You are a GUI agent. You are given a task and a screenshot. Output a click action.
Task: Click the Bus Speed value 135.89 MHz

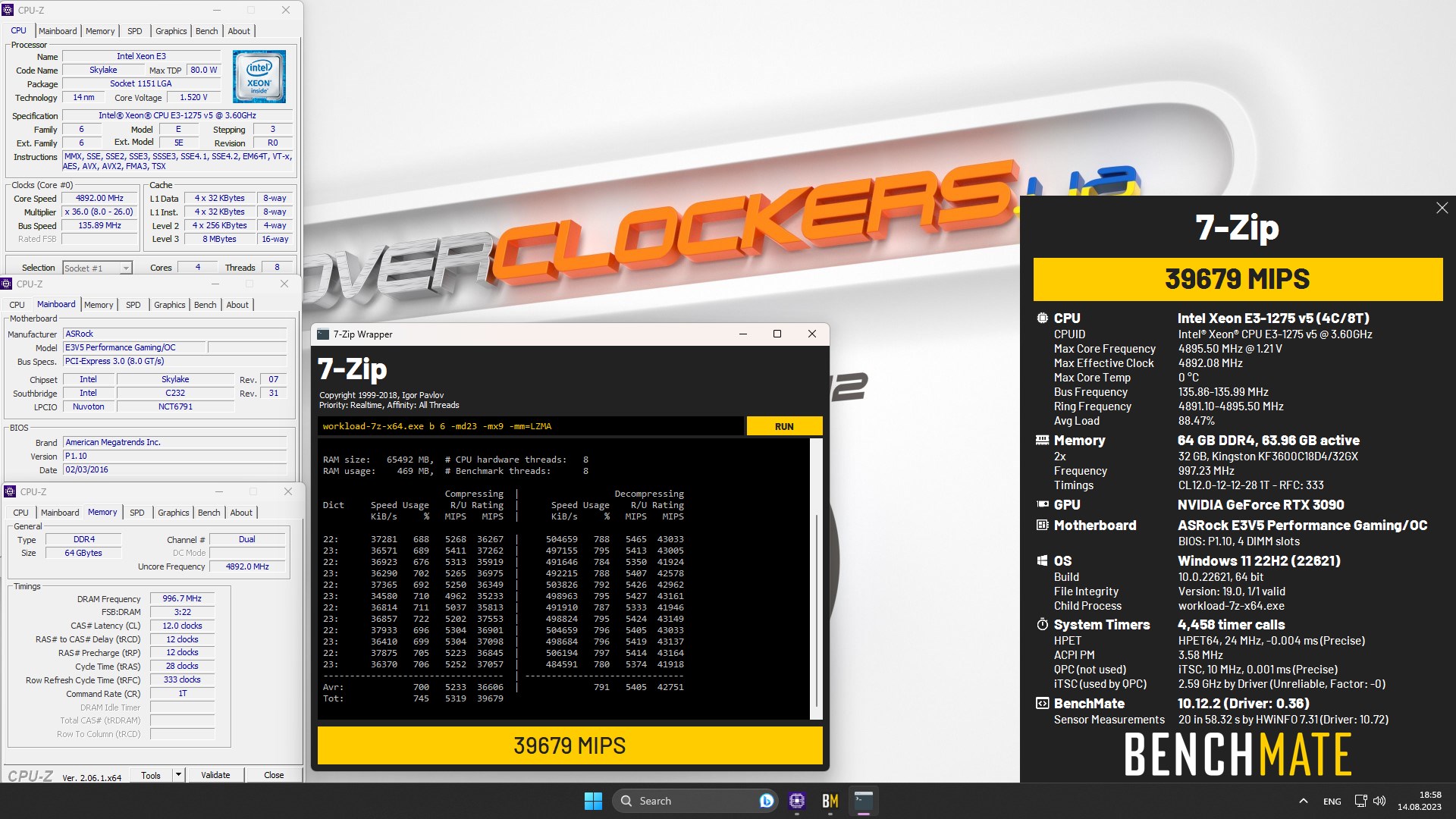[99, 226]
